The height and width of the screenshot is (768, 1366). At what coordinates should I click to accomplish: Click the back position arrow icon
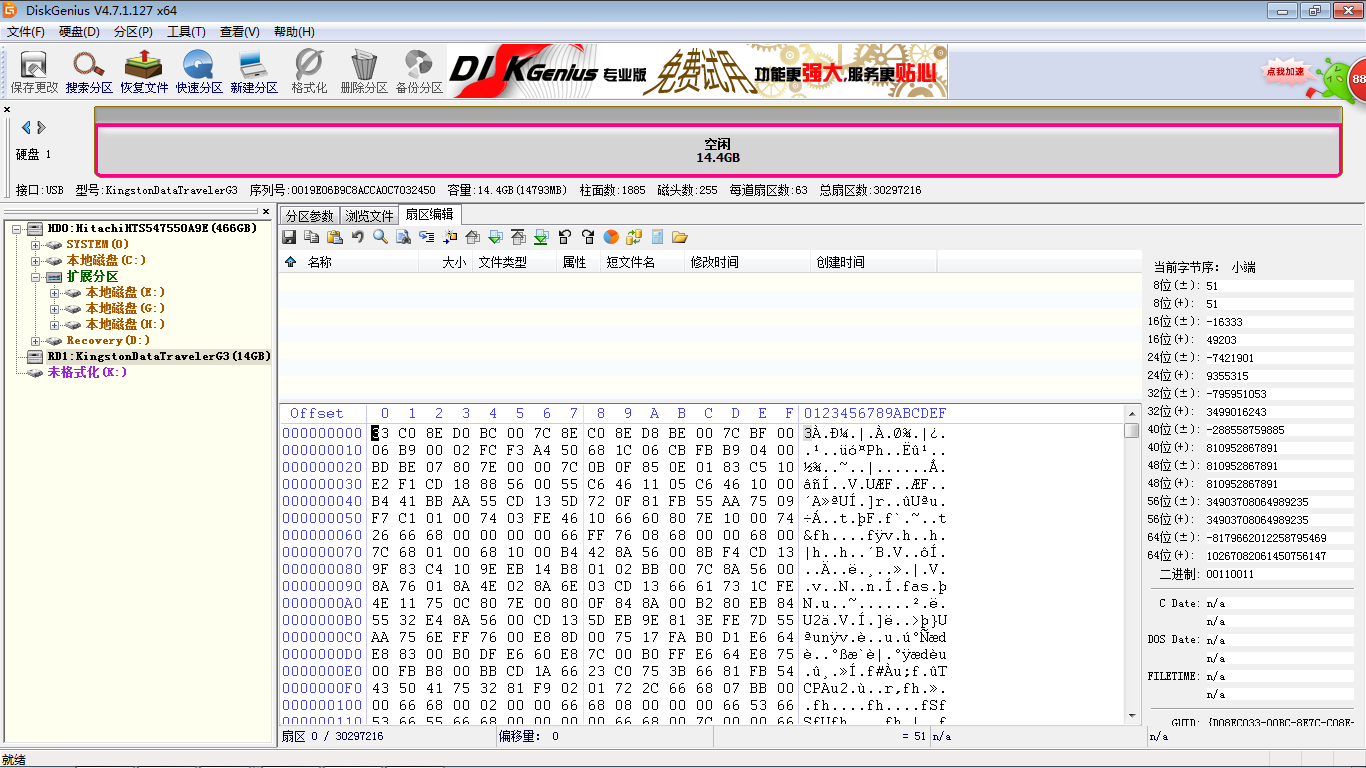point(564,237)
